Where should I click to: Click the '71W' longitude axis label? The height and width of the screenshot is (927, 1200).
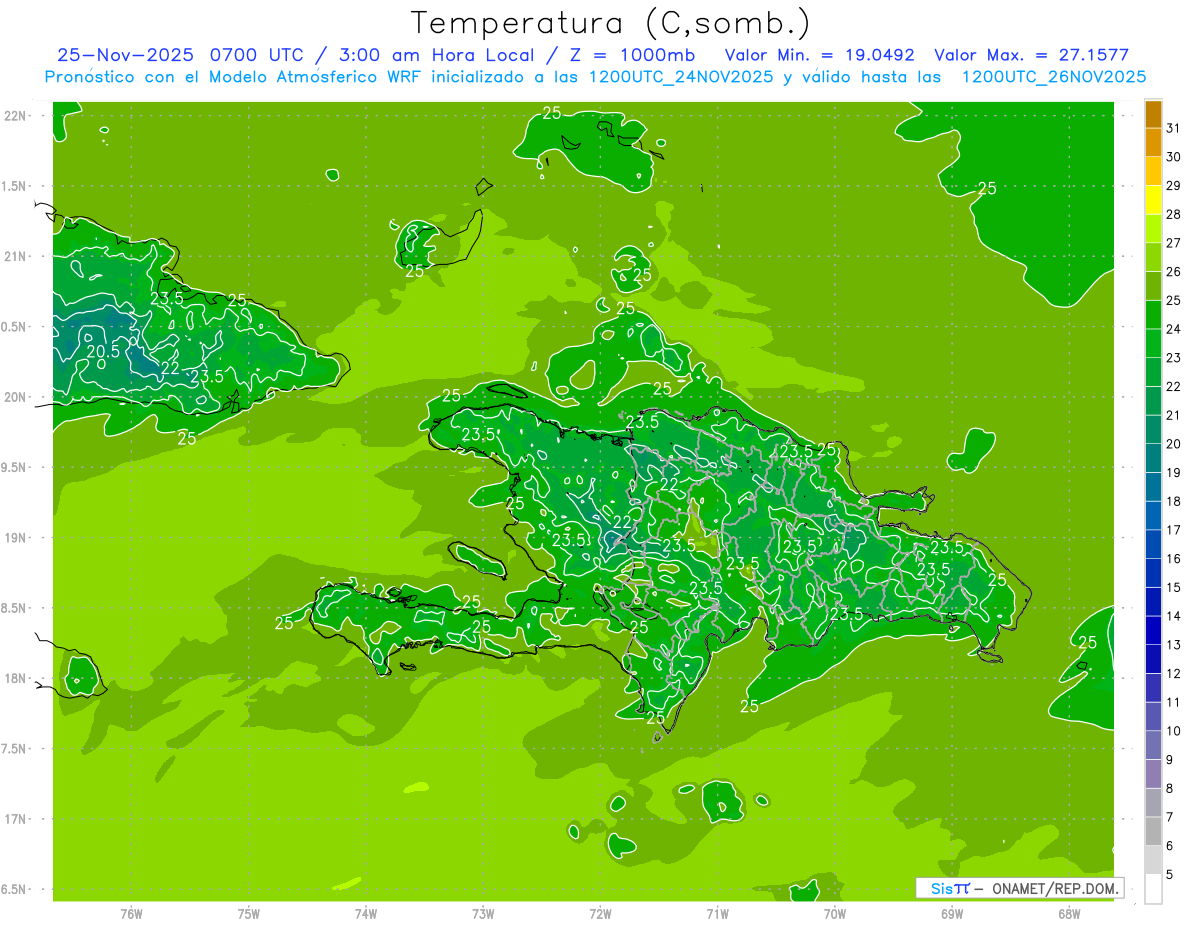pos(717,913)
